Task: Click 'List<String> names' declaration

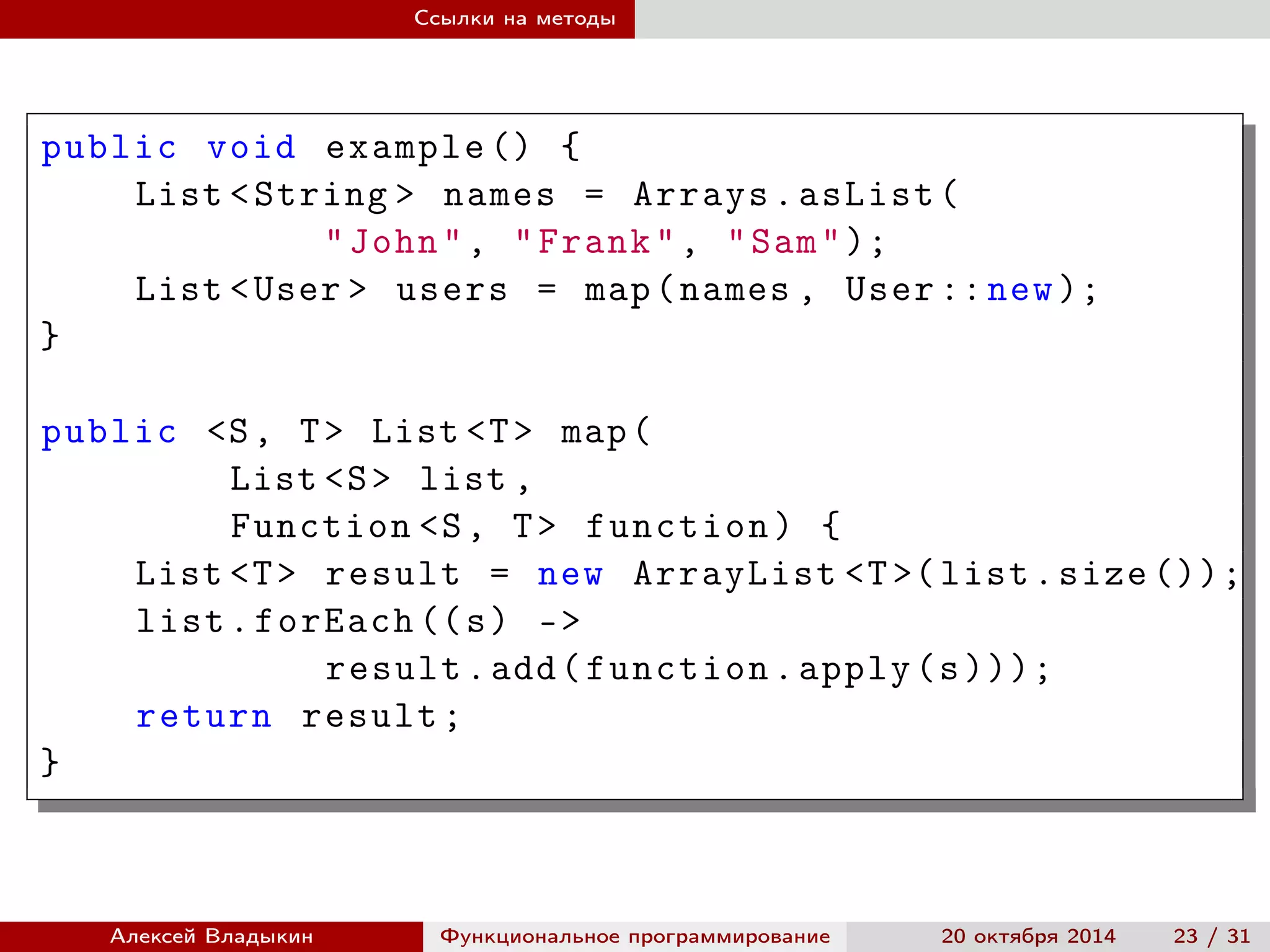Action: pyautogui.click(x=344, y=195)
